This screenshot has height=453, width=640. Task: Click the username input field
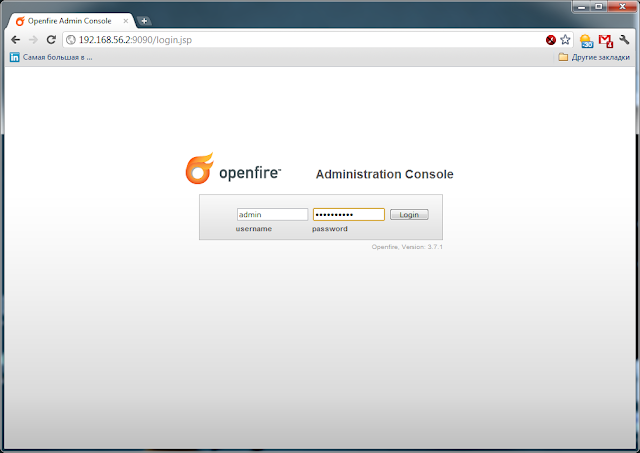[x=272, y=214]
